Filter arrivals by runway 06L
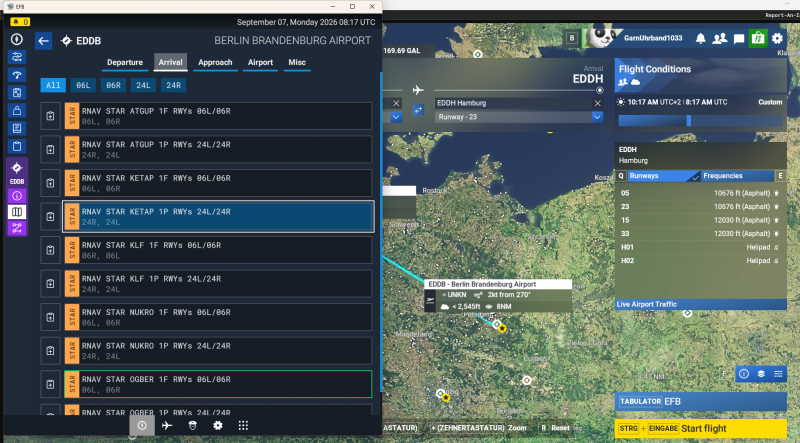 [83, 85]
